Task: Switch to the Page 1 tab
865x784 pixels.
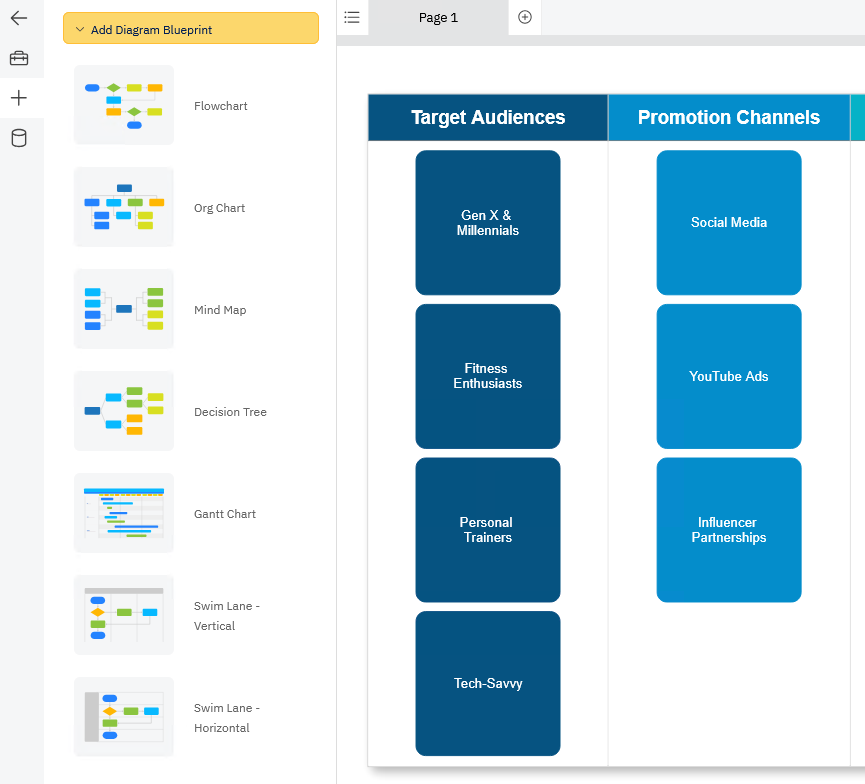Action: [x=438, y=17]
